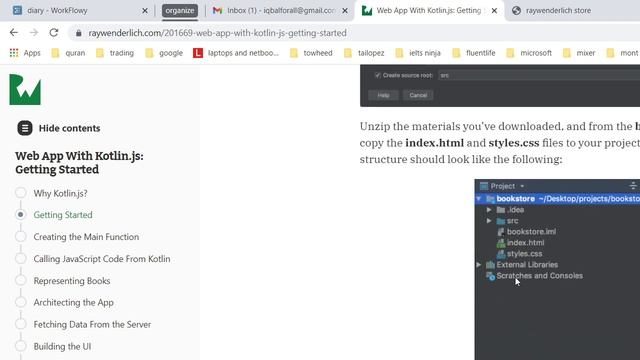Expand the src folder arrow
The width and height of the screenshot is (640, 360).
(x=489, y=221)
